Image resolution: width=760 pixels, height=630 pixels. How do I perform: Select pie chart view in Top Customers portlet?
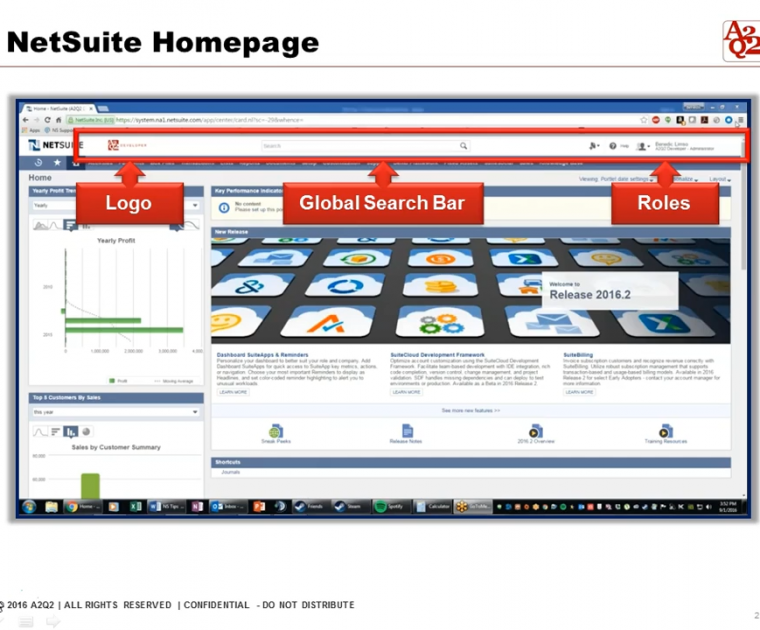[x=85, y=432]
